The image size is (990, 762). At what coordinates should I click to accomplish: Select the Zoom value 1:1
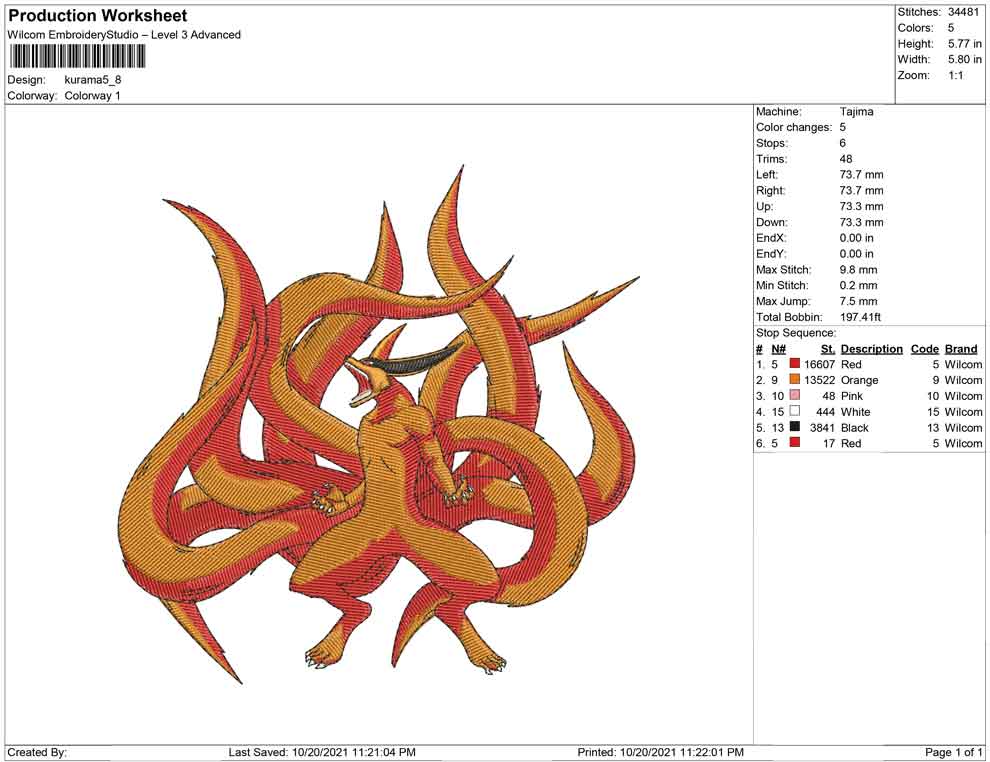tap(956, 75)
